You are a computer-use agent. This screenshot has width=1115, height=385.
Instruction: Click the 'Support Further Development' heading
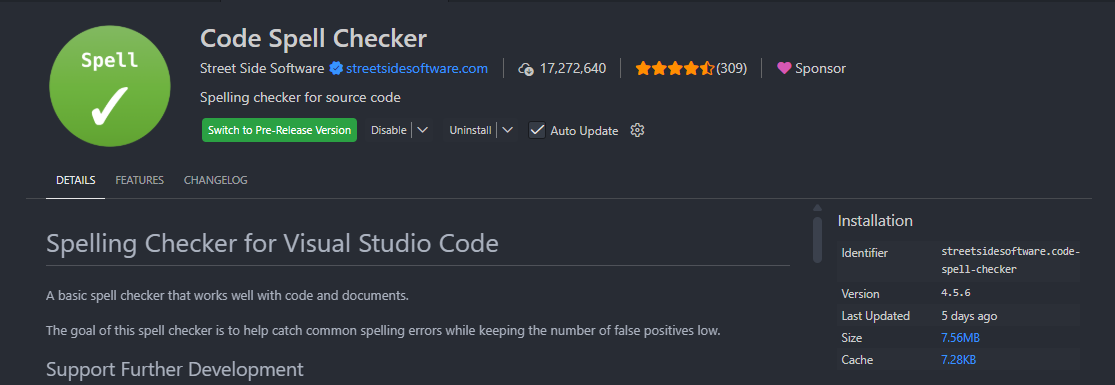[x=175, y=369]
